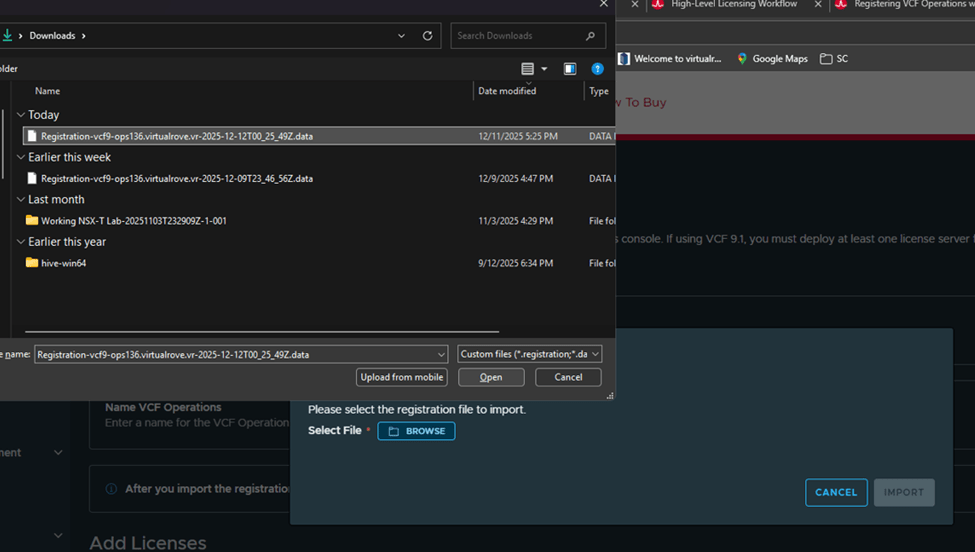
Task: Open the blue help question mark icon
Action: pyautogui.click(x=598, y=69)
